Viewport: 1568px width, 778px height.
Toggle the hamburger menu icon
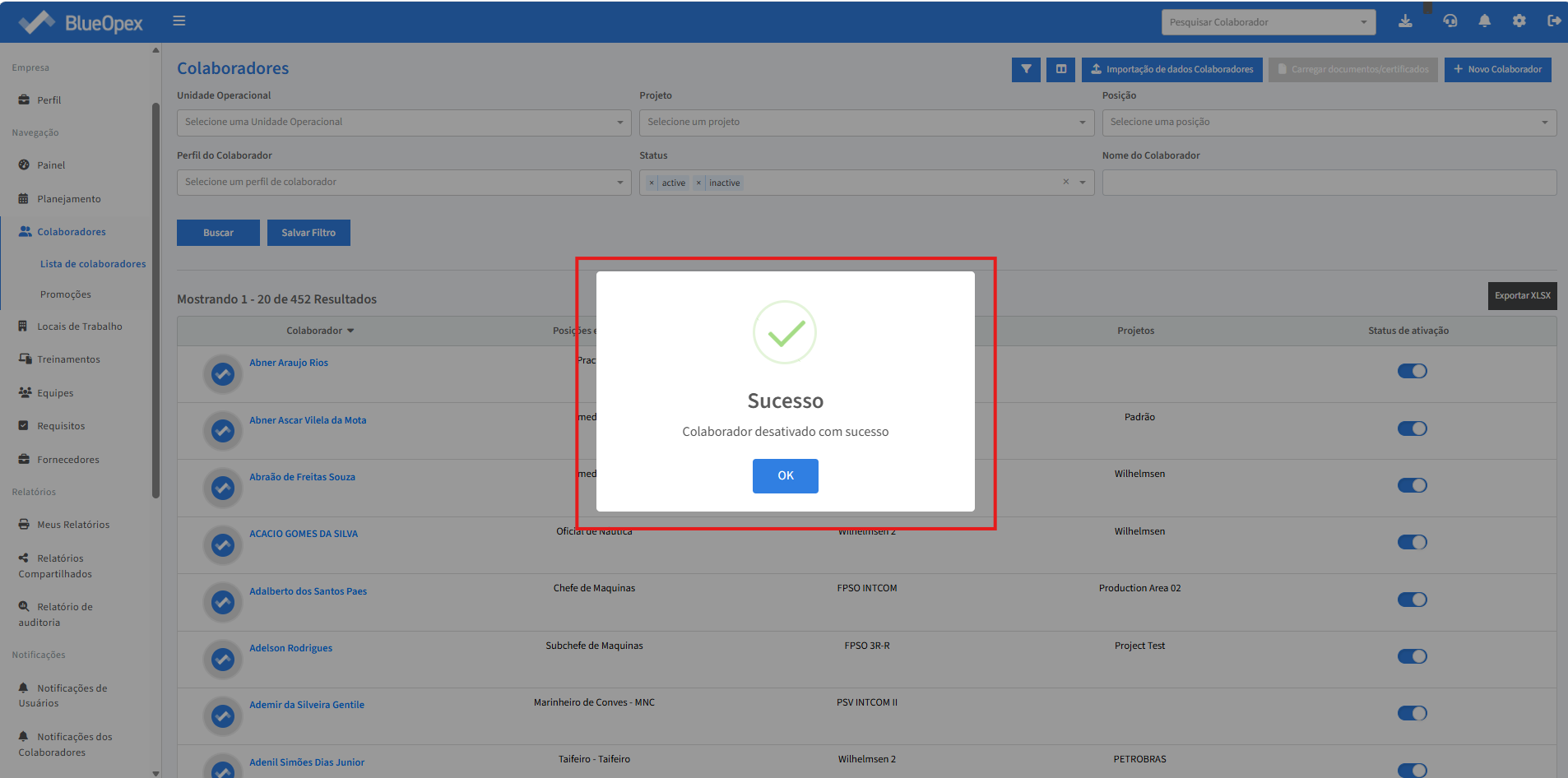coord(179,21)
